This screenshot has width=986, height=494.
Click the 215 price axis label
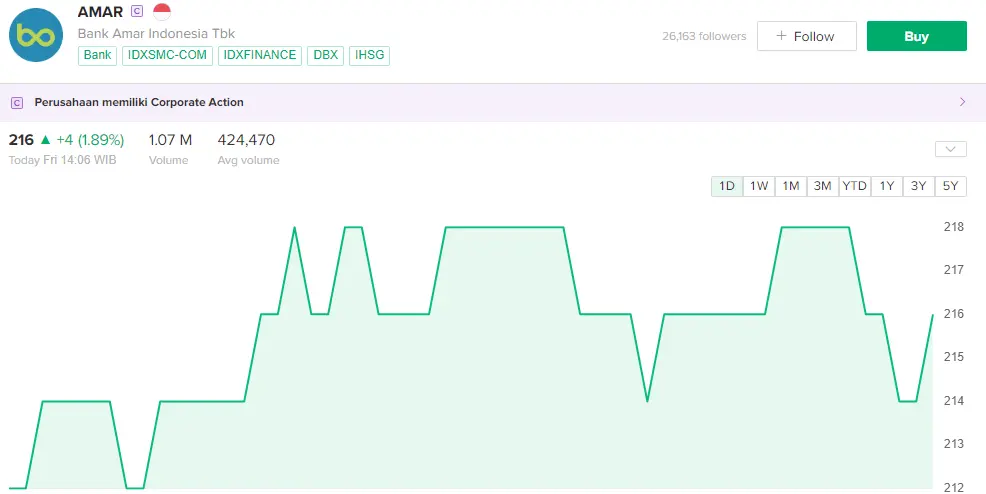coord(953,357)
